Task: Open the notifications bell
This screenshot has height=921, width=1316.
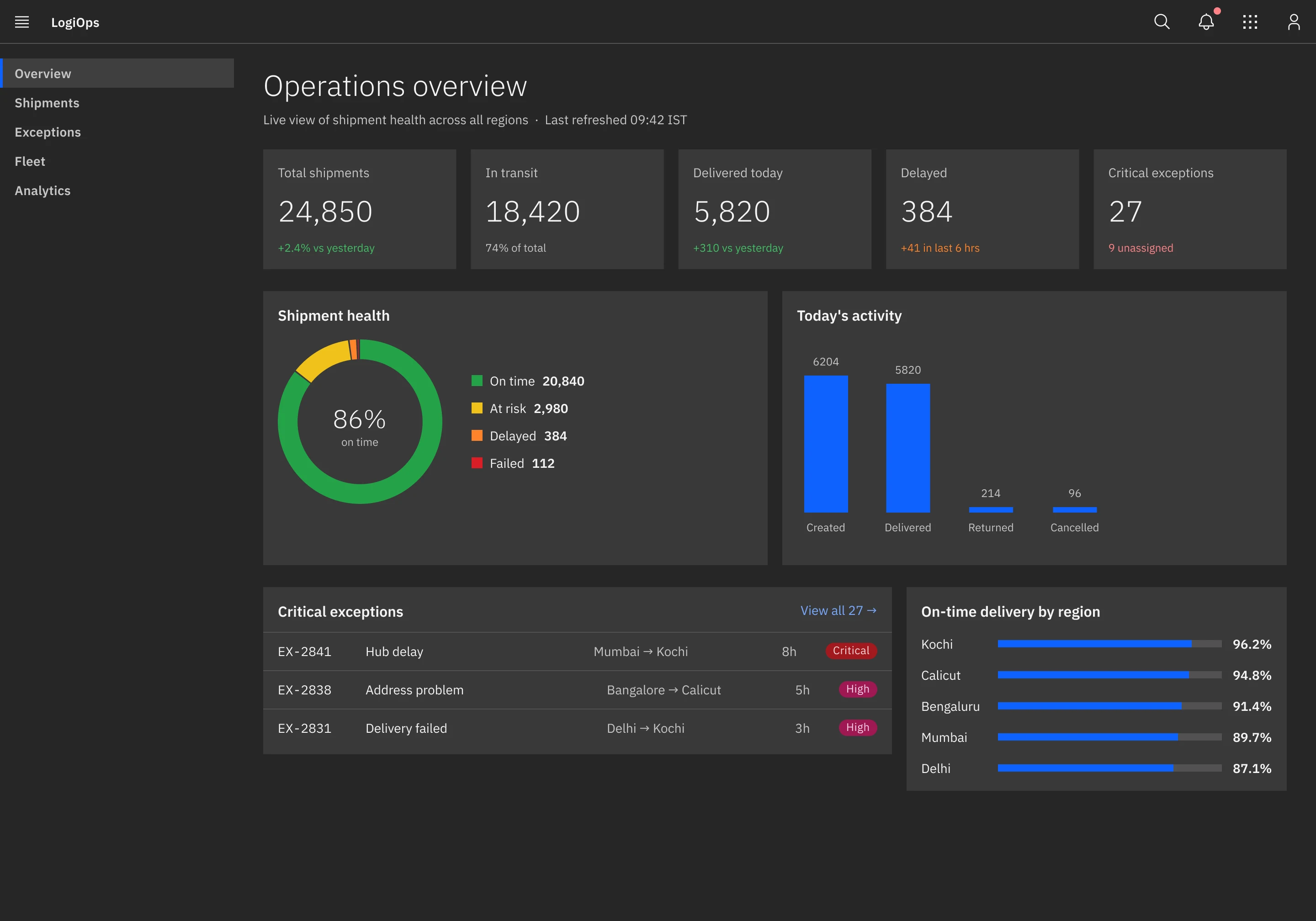Action: [x=1206, y=22]
